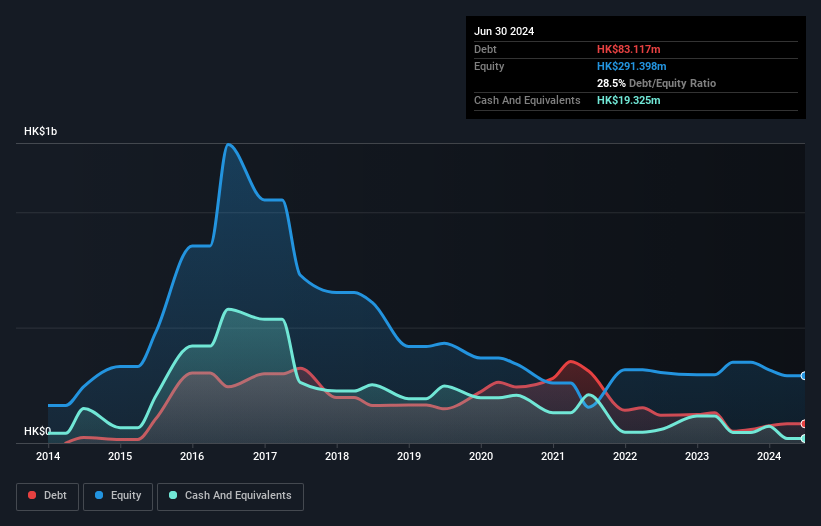Click the HK$1b axis label
Image resolution: width=821 pixels, height=526 pixels.
click(x=40, y=131)
